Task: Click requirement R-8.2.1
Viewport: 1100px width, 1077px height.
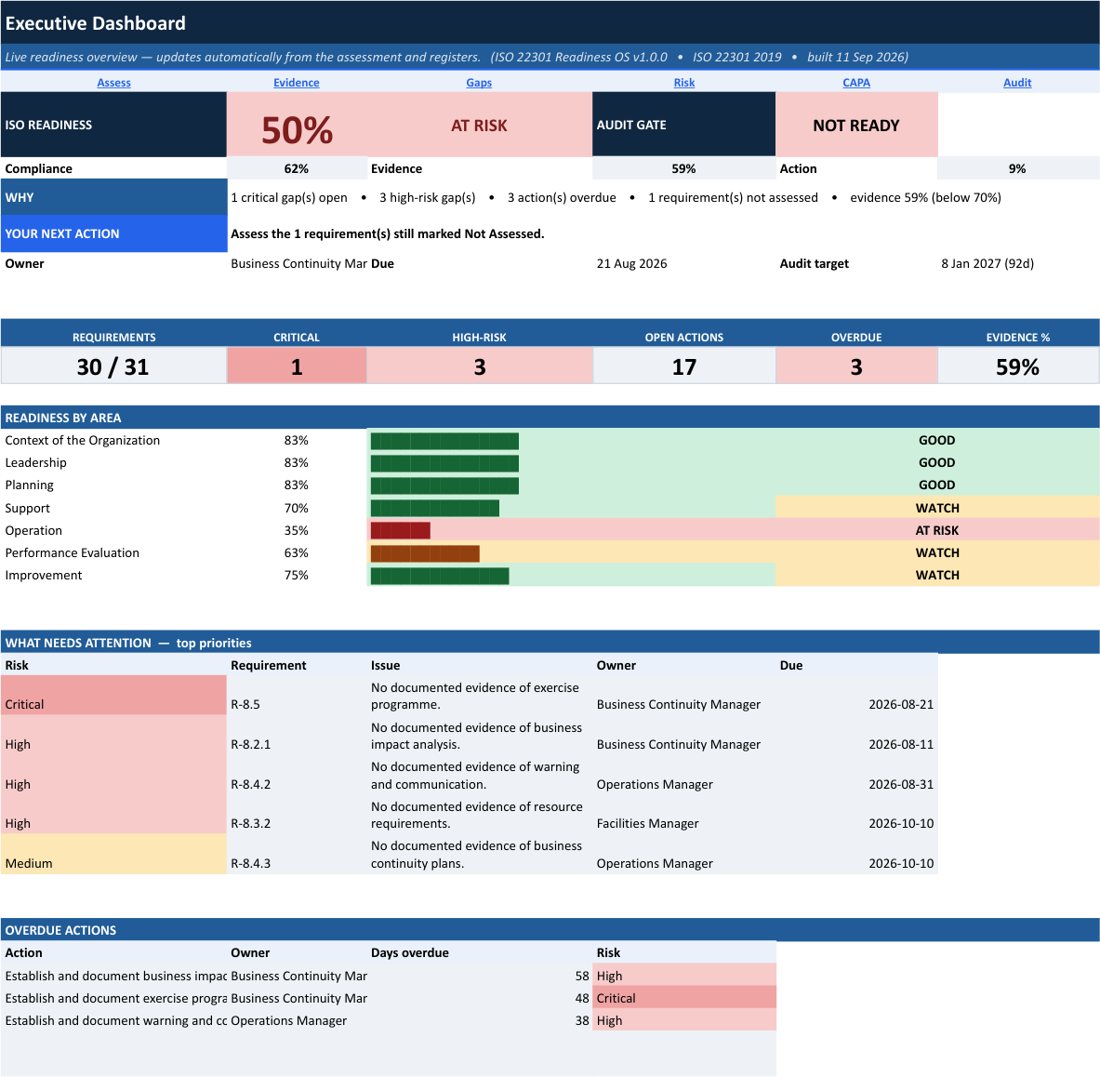Action: tap(250, 744)
